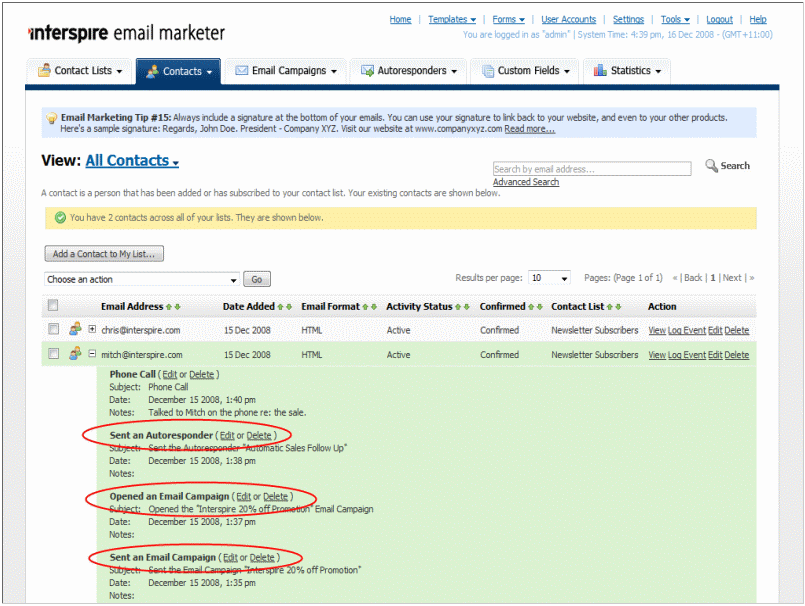The height and width of the screenshot is (606, 805).
Task: Select the Contacts tab
Action: (179, 71)
